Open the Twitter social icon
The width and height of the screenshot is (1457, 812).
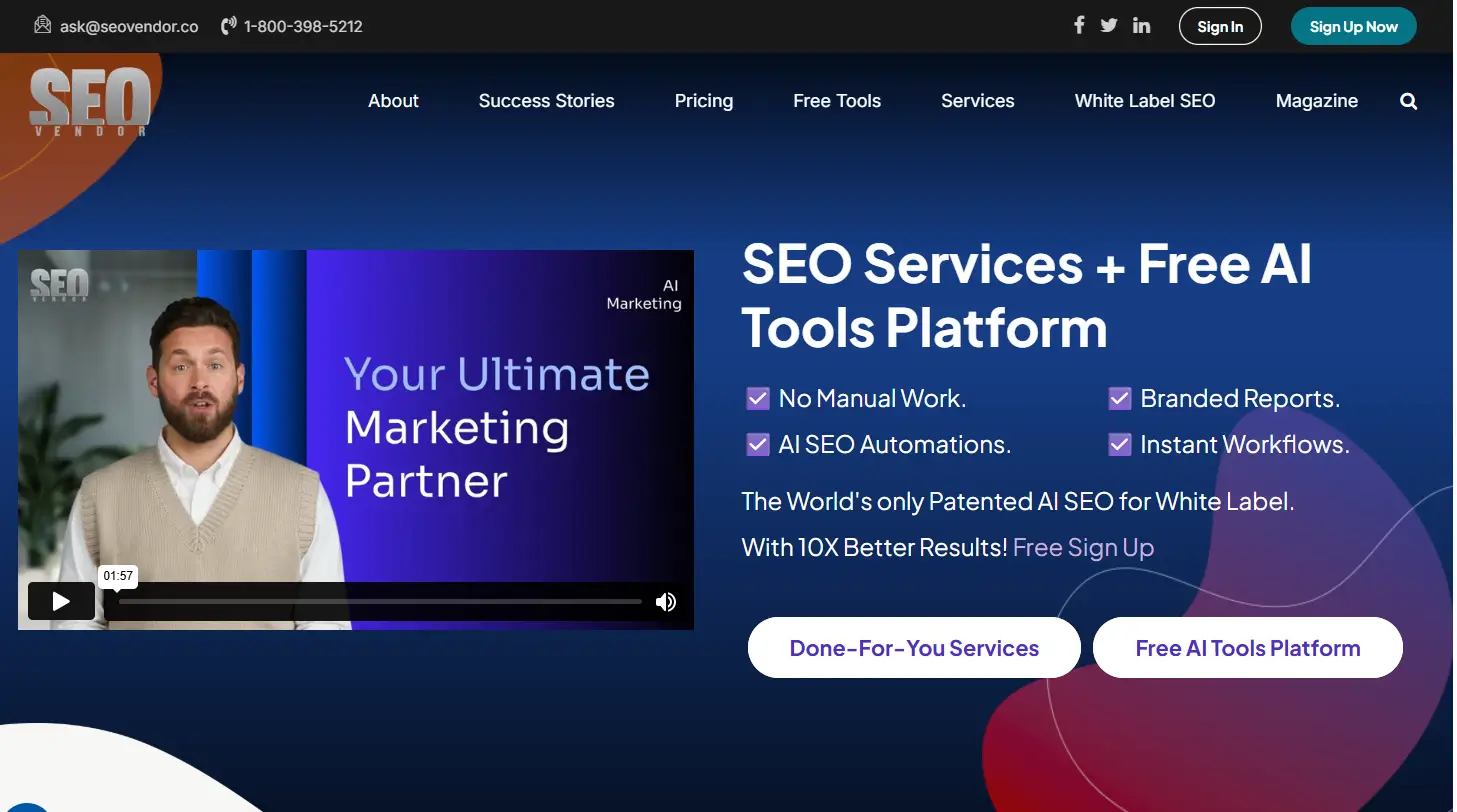[1109, 25]
